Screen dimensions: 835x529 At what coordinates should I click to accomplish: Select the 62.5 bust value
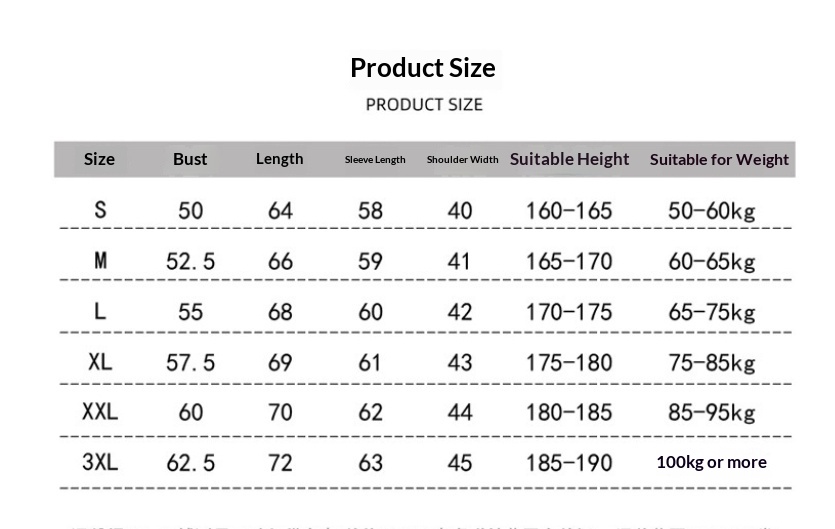190,463
